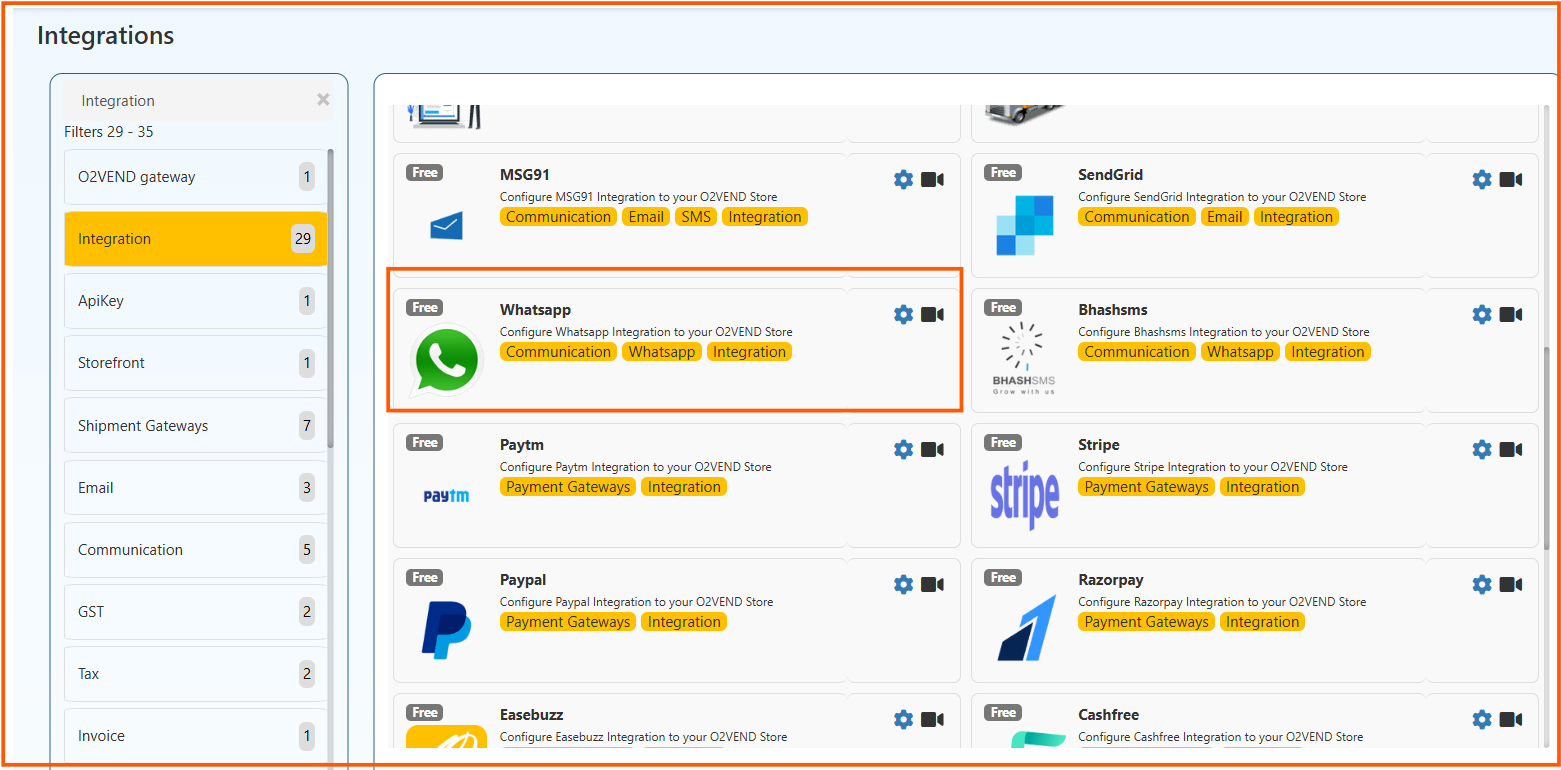Click SendGrid video camera icon
Viewport: 1561px width, 770px height.
tap(1511, 180)
